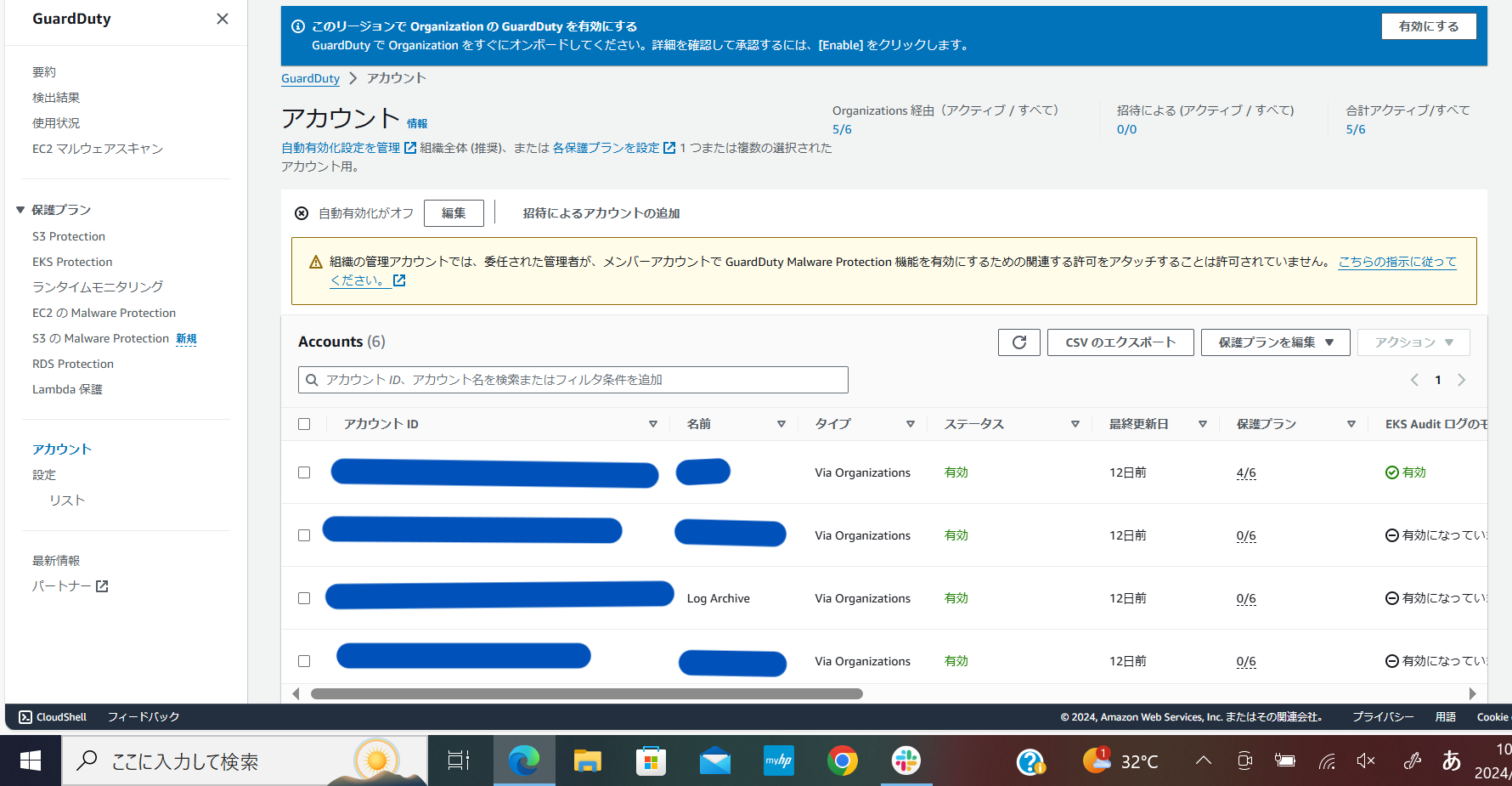The image size is (1512, 786).
Task: Open the 自動有効化設定を管理 link
Action: pyautogui.click(x=348, y=148)
